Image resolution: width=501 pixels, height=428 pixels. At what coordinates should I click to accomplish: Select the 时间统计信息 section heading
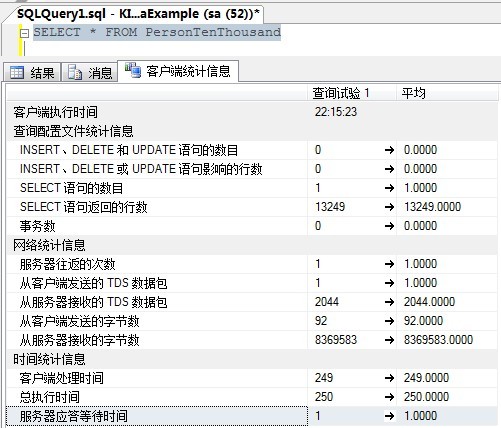pyautogui.click(x=49, y=359)
